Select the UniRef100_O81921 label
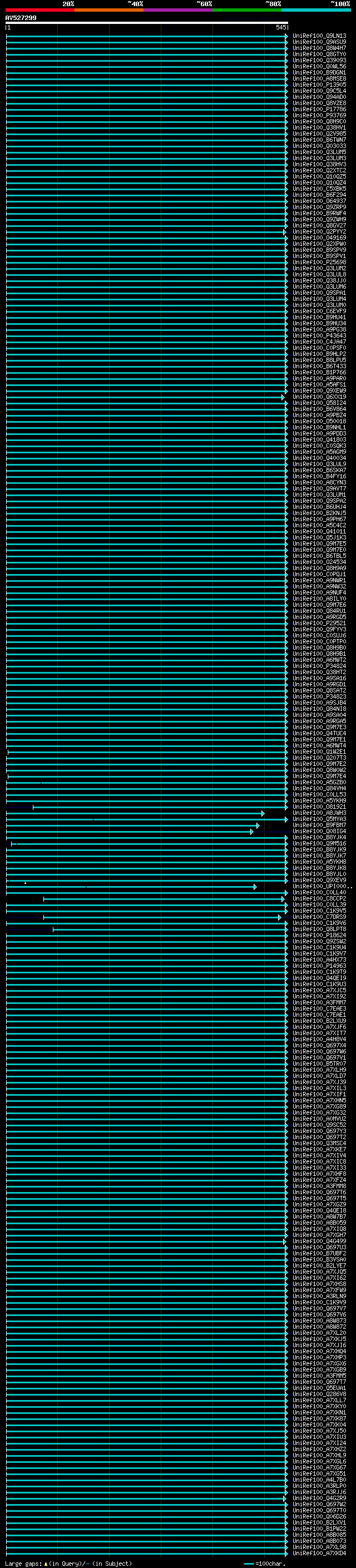The image size is (356, 1568). click(x=319, y=807)
